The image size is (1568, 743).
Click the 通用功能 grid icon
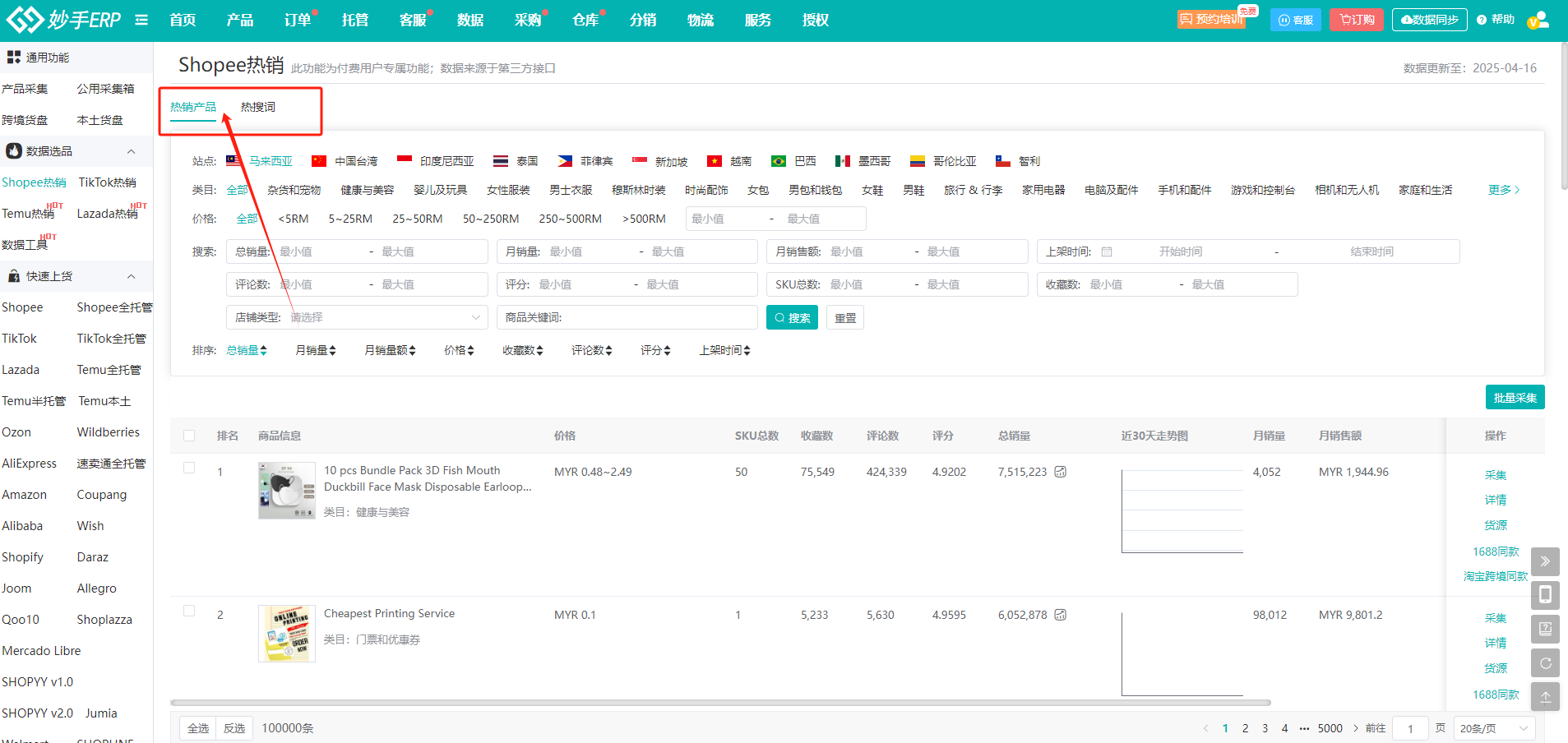tap(14, 58)
